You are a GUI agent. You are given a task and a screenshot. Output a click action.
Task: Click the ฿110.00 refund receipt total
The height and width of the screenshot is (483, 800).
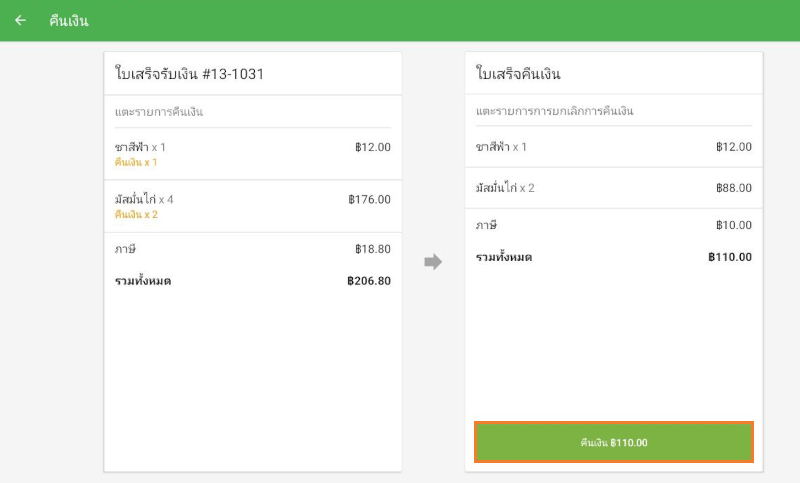(x=729, y=257)
